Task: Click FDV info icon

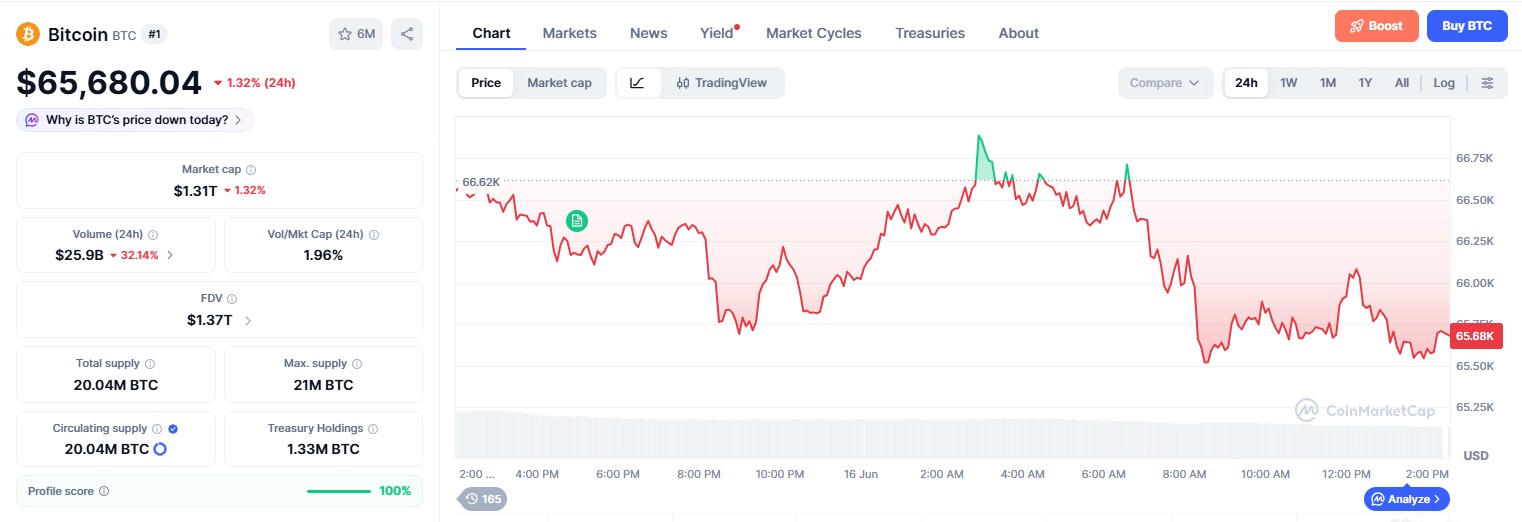Action: (x=232, y=299)
